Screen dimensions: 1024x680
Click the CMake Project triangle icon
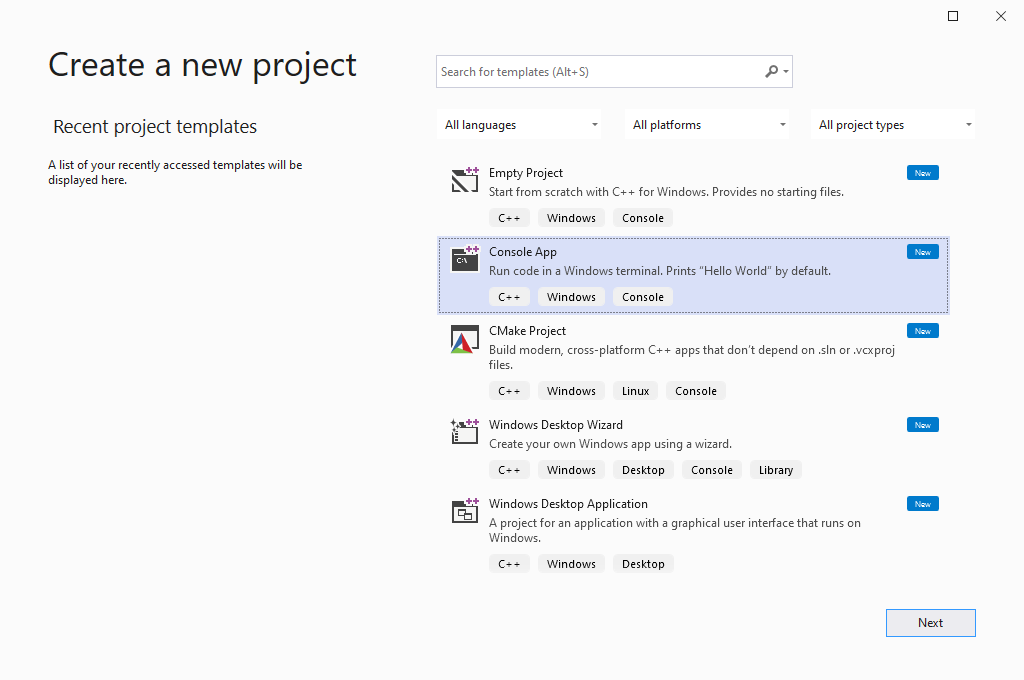[x=463, y=340]
